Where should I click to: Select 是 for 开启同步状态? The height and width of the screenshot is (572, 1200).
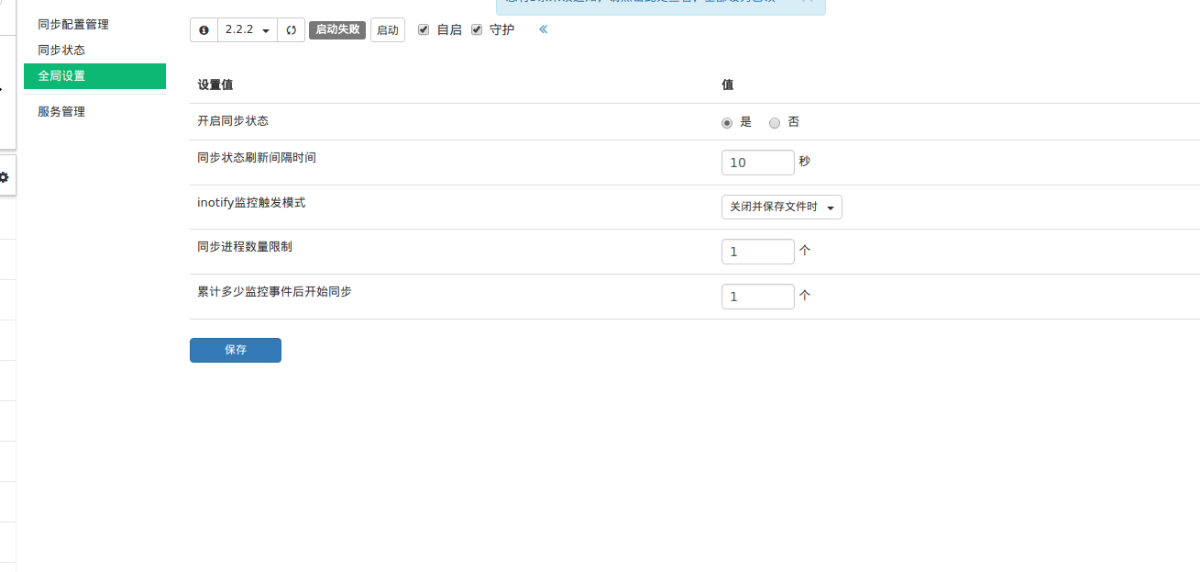coord(727,123)
